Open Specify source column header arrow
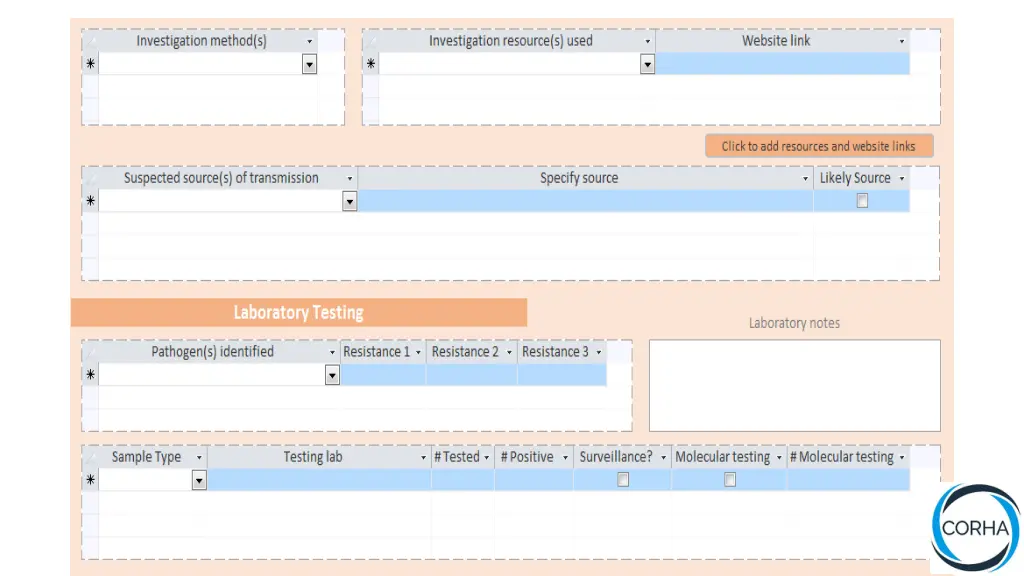 806,179
